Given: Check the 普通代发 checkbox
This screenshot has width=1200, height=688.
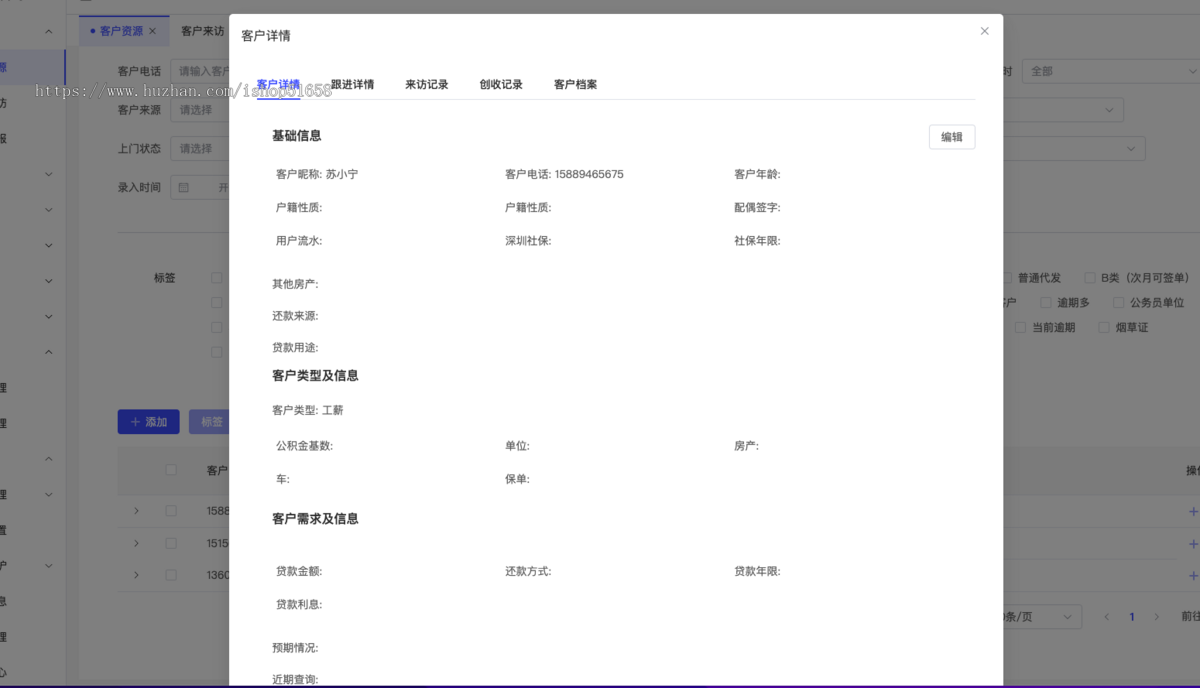Looking at the screenshot, I should click(1007, 278).
